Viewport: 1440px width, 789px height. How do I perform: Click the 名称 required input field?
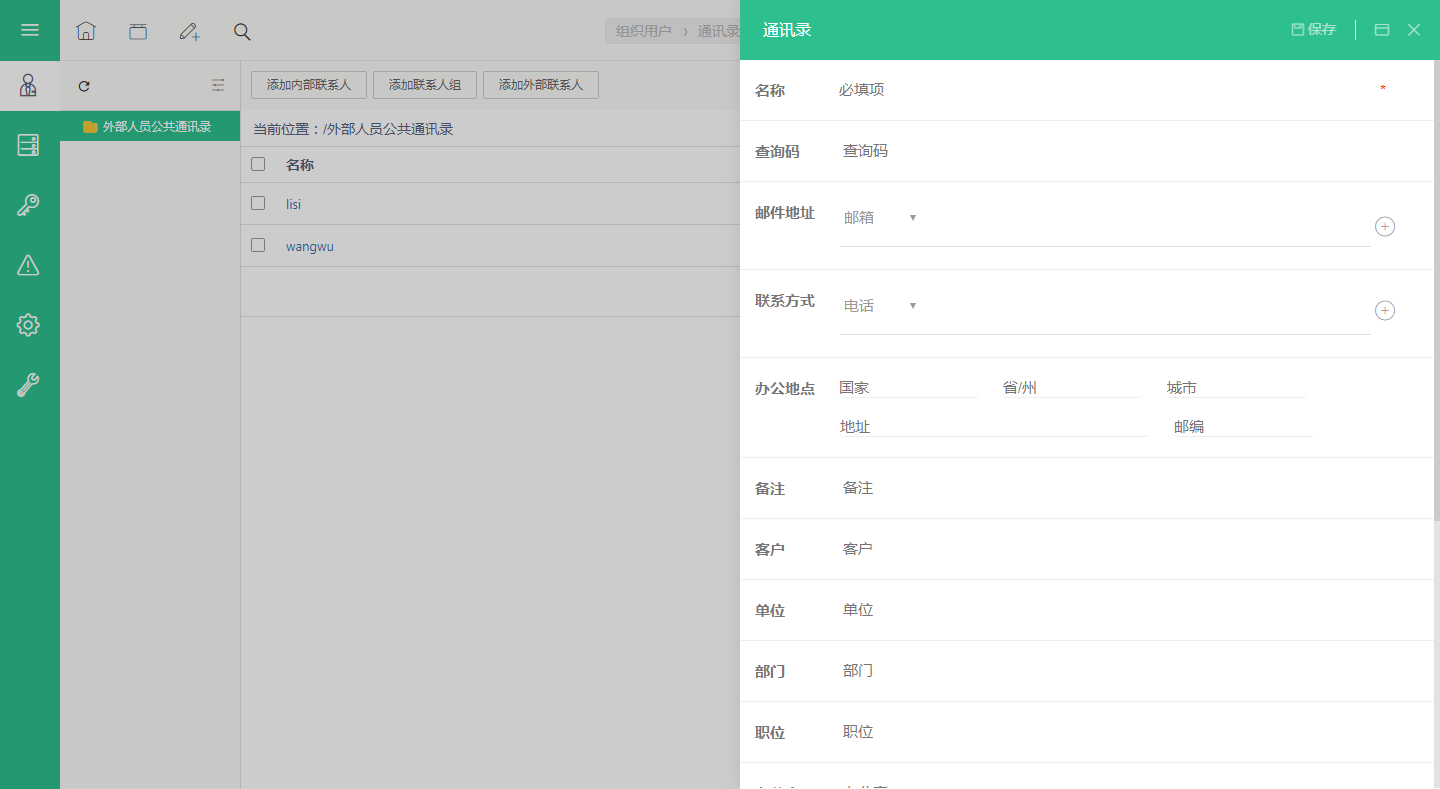(1105, 89)
